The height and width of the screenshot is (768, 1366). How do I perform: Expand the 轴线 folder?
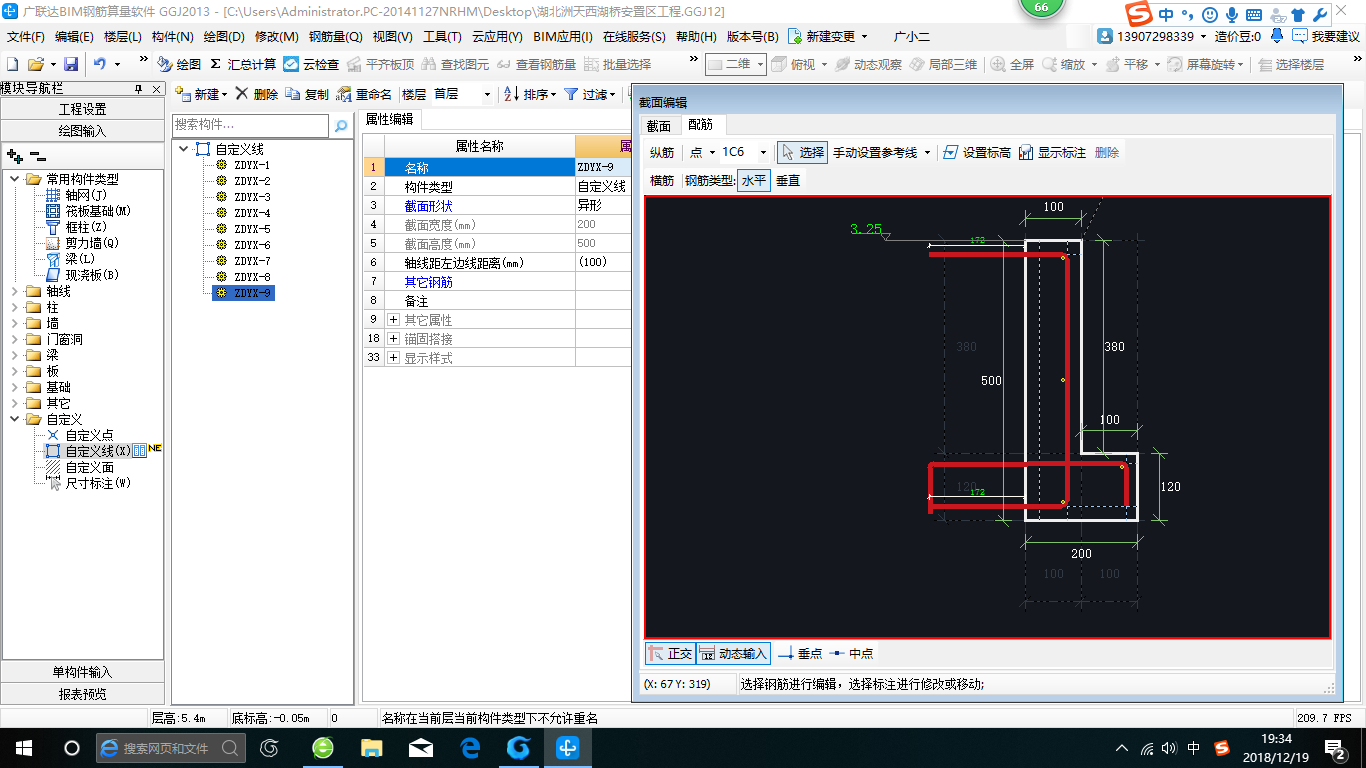[14, 291]
